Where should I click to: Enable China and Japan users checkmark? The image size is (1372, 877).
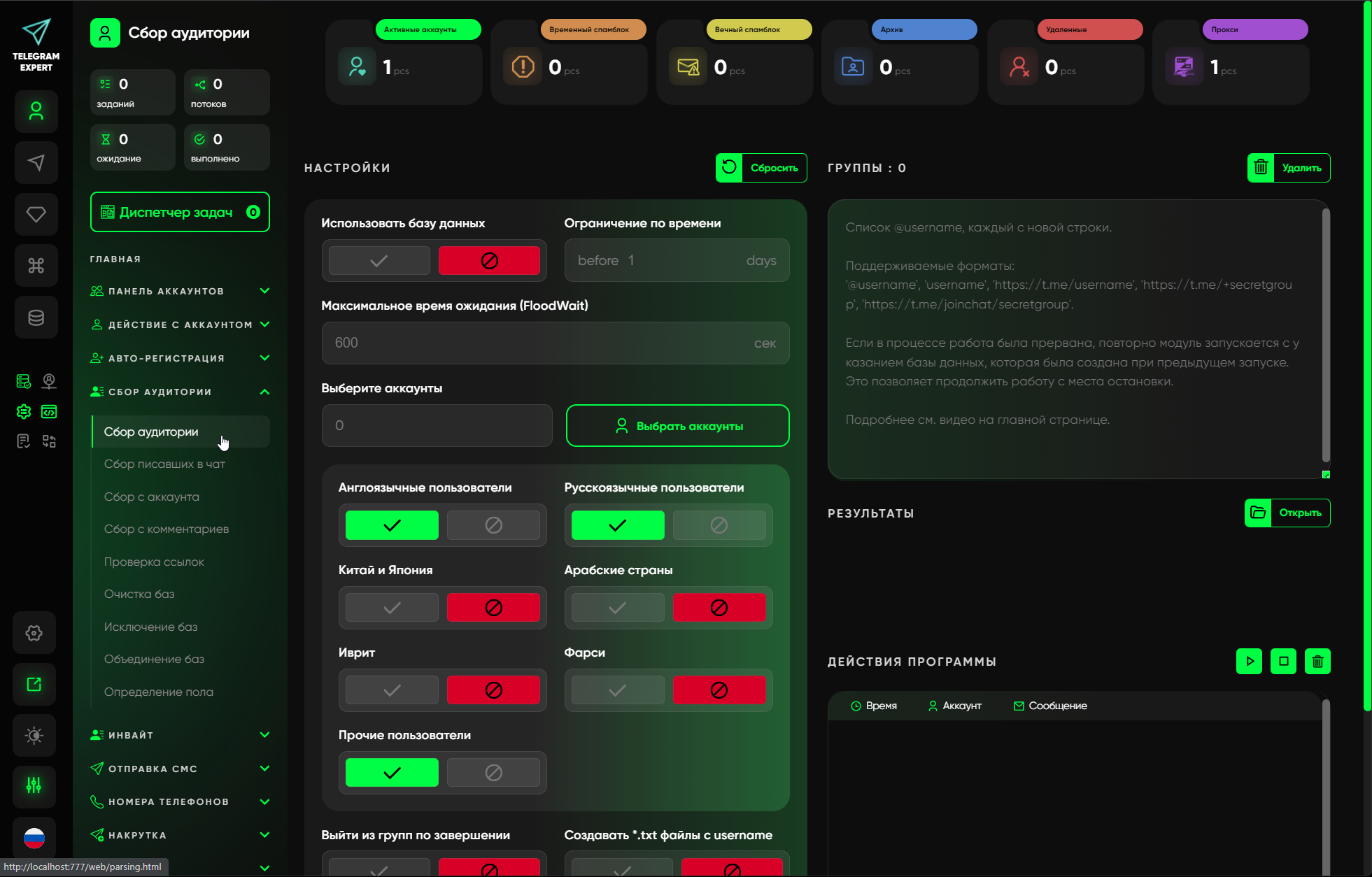pyautogui.click(x=392, y=608)
